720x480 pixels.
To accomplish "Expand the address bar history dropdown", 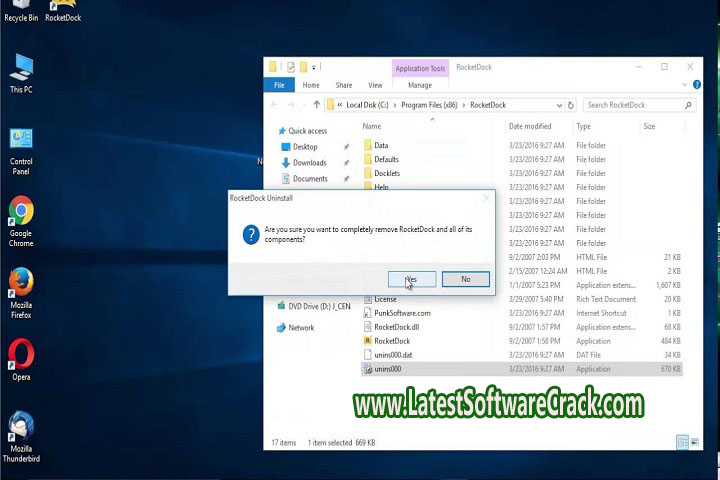I will [559, 105].
